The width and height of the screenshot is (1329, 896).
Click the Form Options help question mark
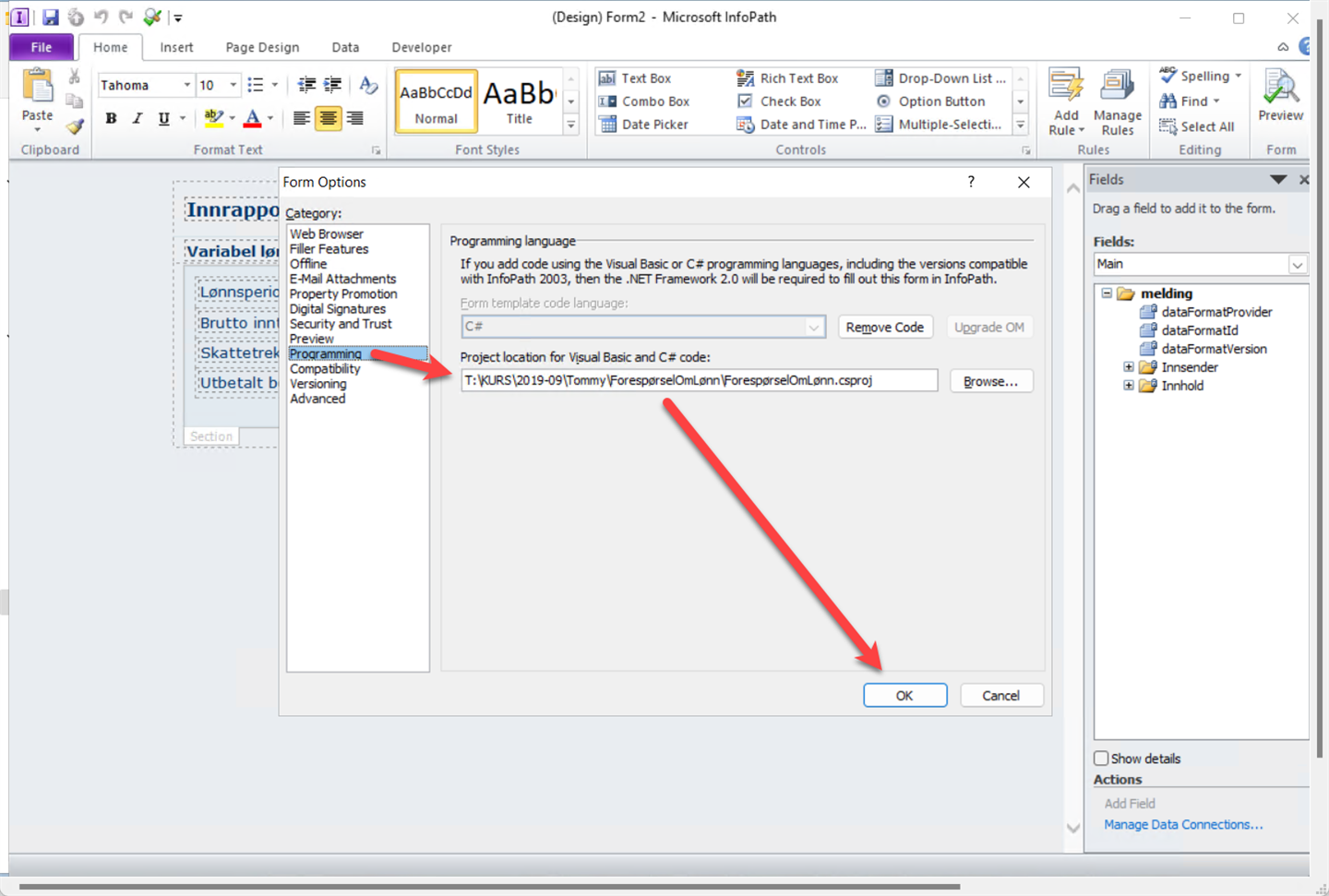pos(971,182)
